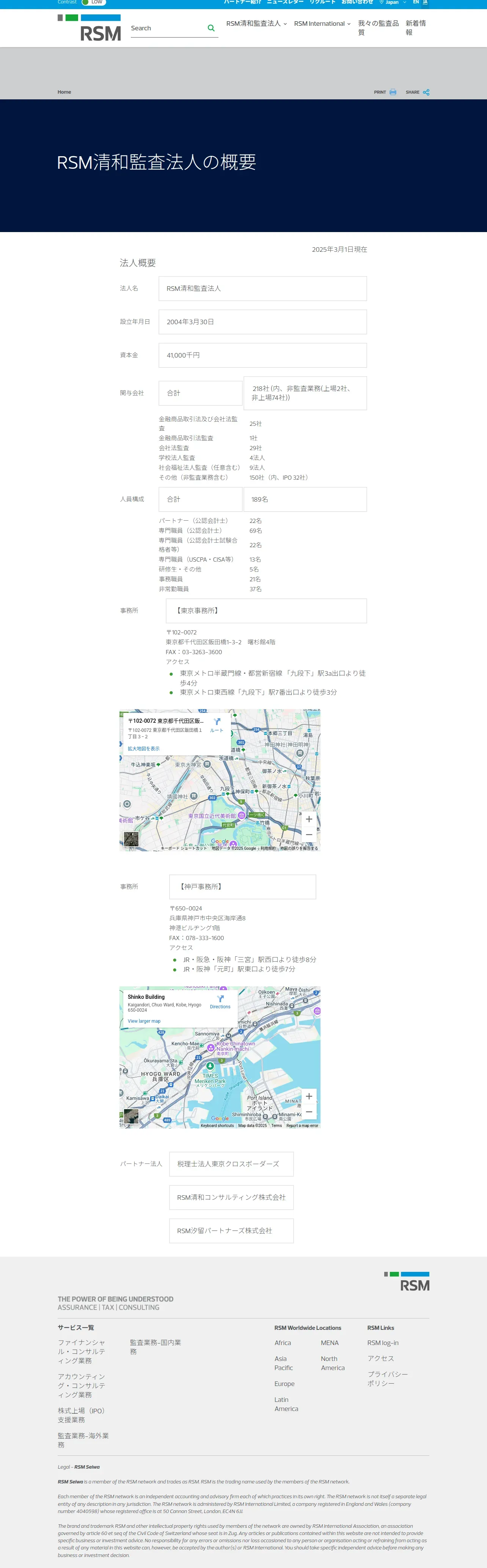
Task: Open the プライバシーポリシー footer link
Action: (x=388, y=1379)
